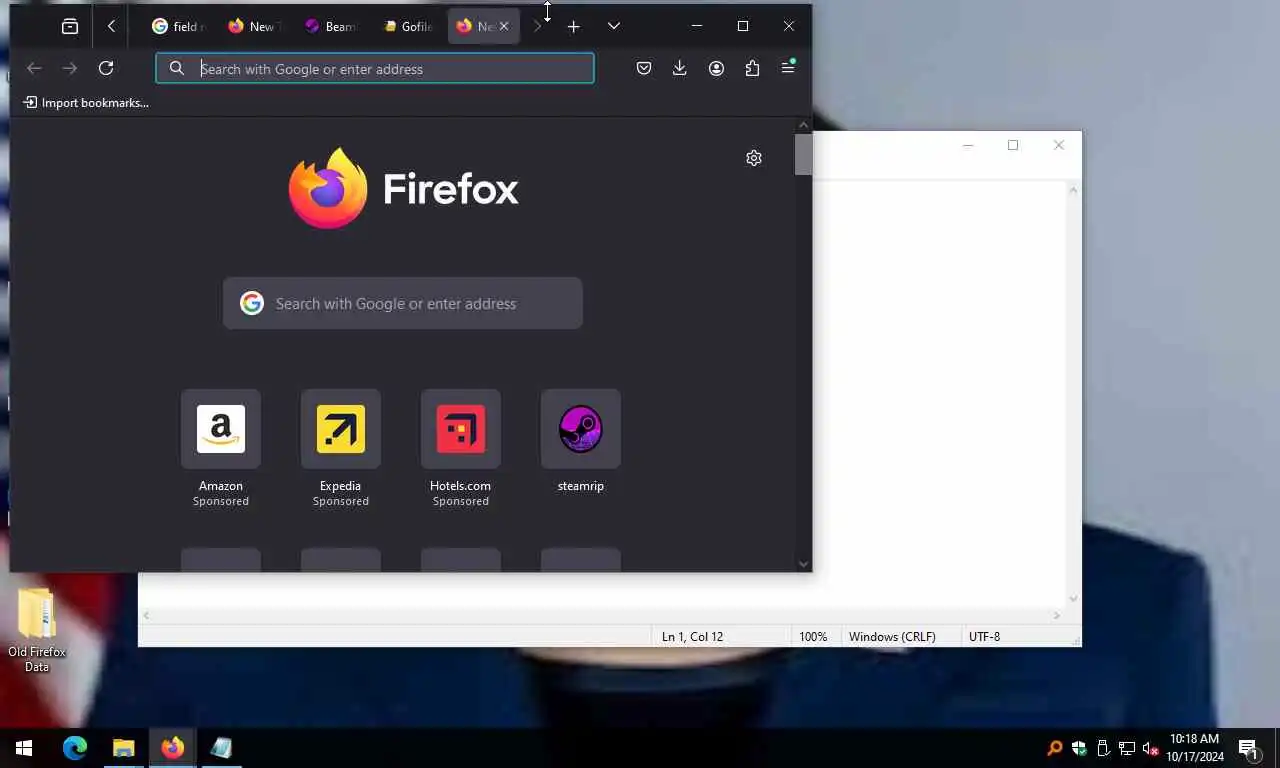Screen dimensions: 1280x768
Task: Minimize the Firefox window
Action: click(x=697, y=26)
